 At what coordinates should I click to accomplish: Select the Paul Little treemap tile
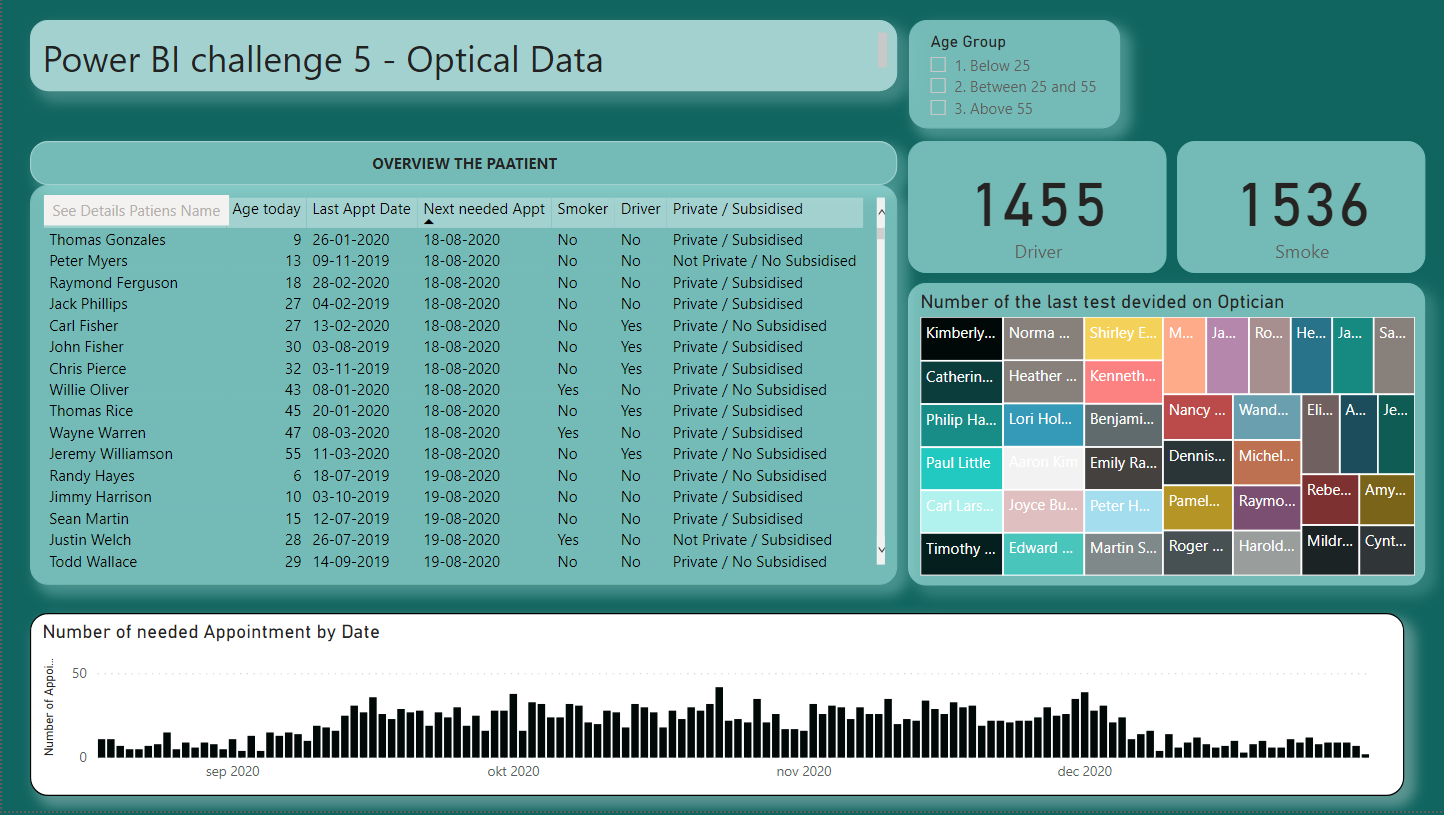coord(961,468)
